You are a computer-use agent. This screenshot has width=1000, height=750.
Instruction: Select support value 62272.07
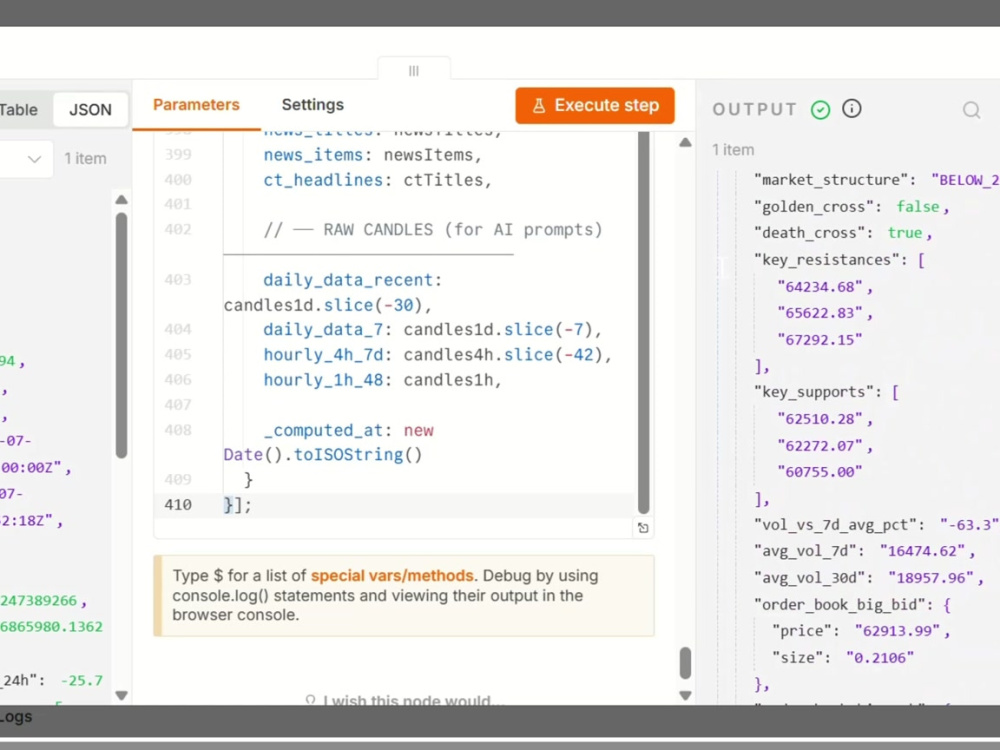coord(820,446)
